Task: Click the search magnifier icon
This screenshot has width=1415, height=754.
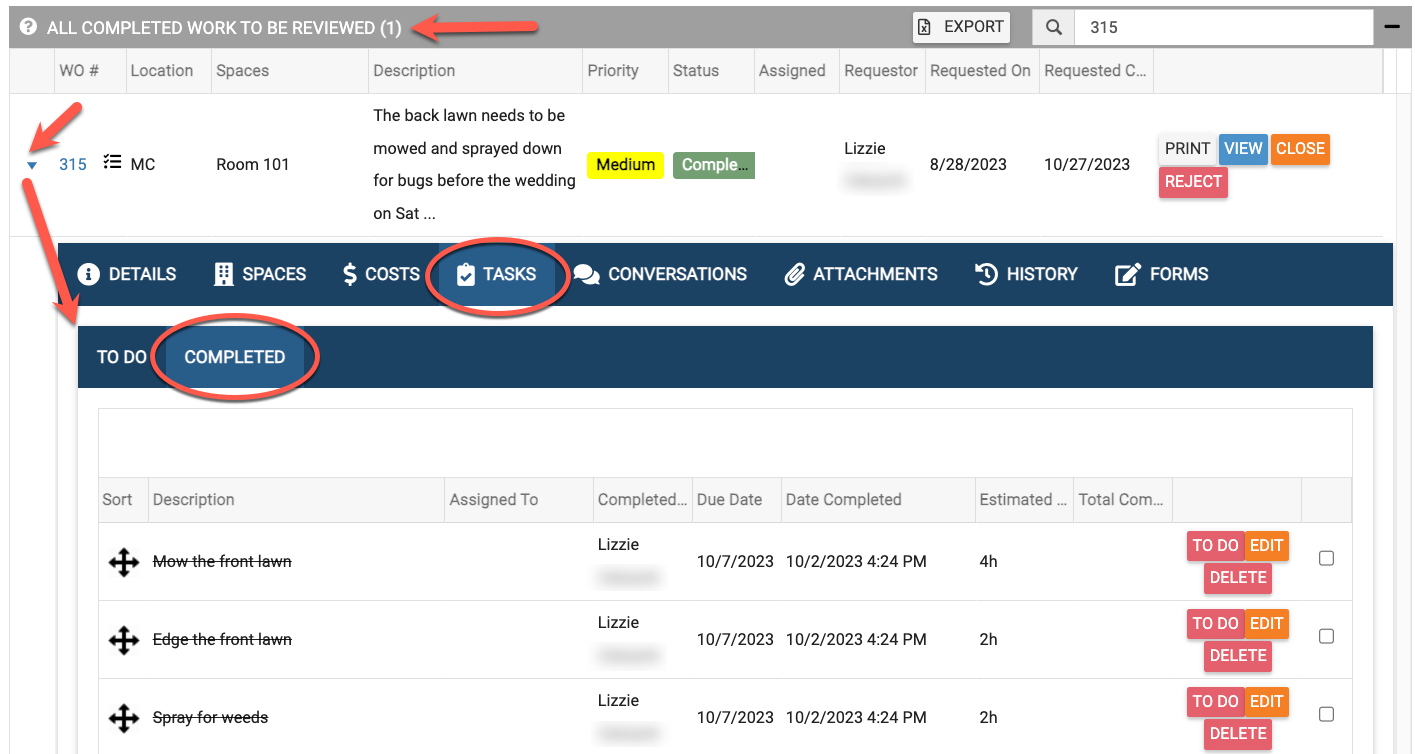Action: (x=1054, y=27)
